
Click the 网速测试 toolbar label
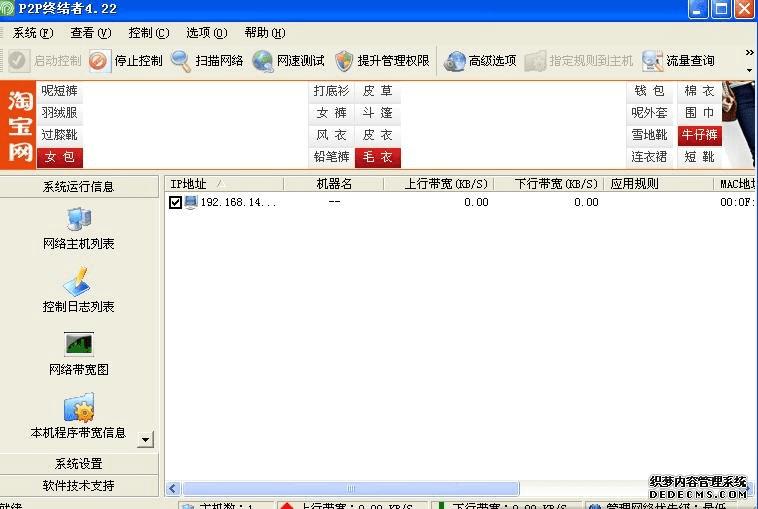(x=300, y=61)
